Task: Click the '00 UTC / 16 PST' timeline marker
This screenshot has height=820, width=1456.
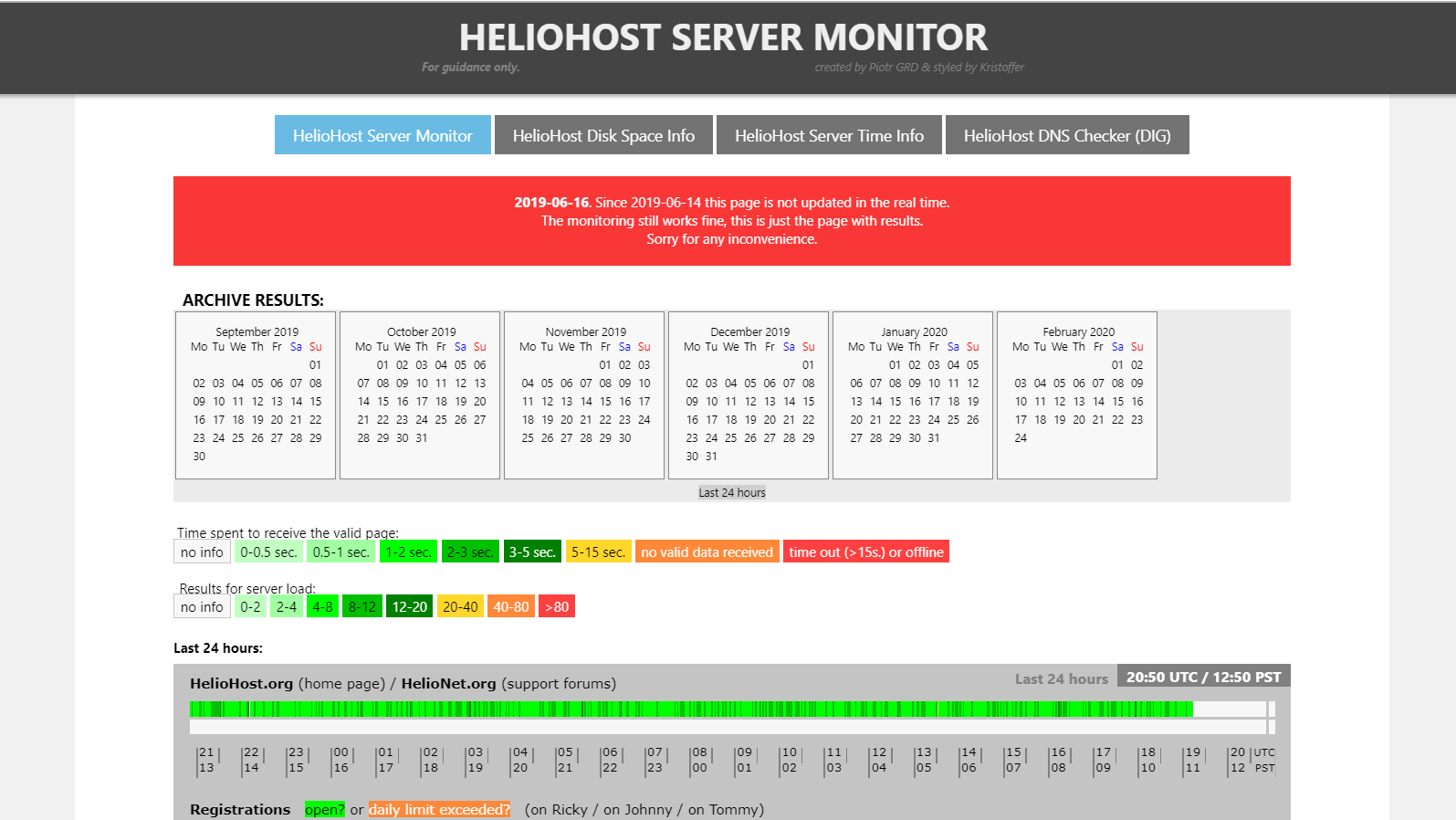Action: (340, 760)
